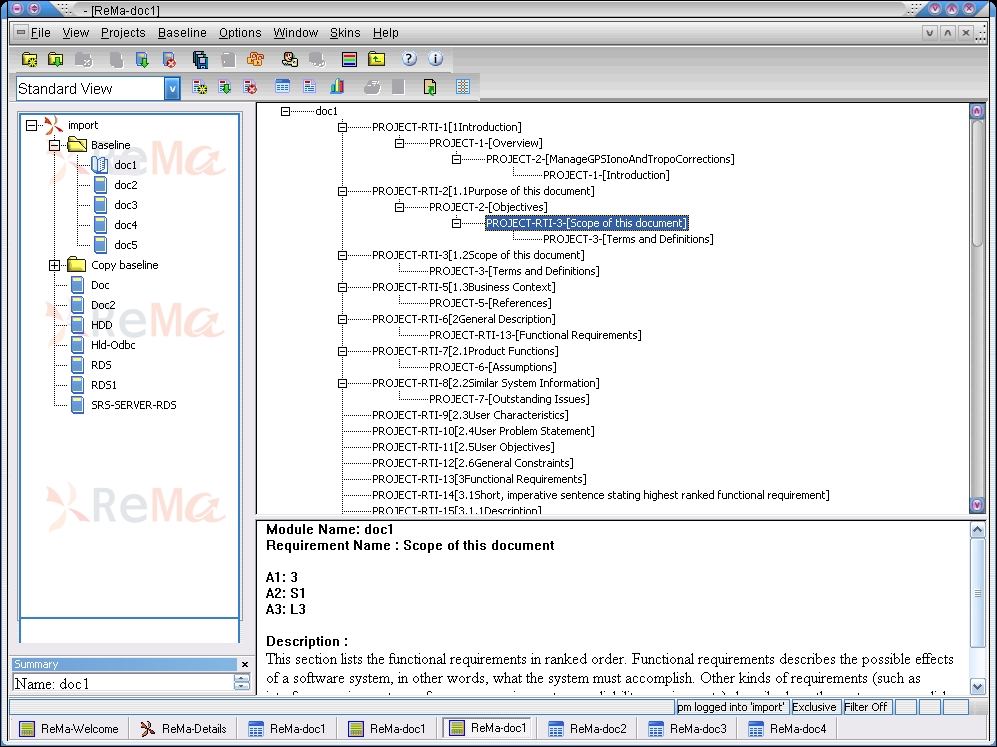Switch to the ReMa-doc2 tab
Screen dimensions: 997x747
587,729
